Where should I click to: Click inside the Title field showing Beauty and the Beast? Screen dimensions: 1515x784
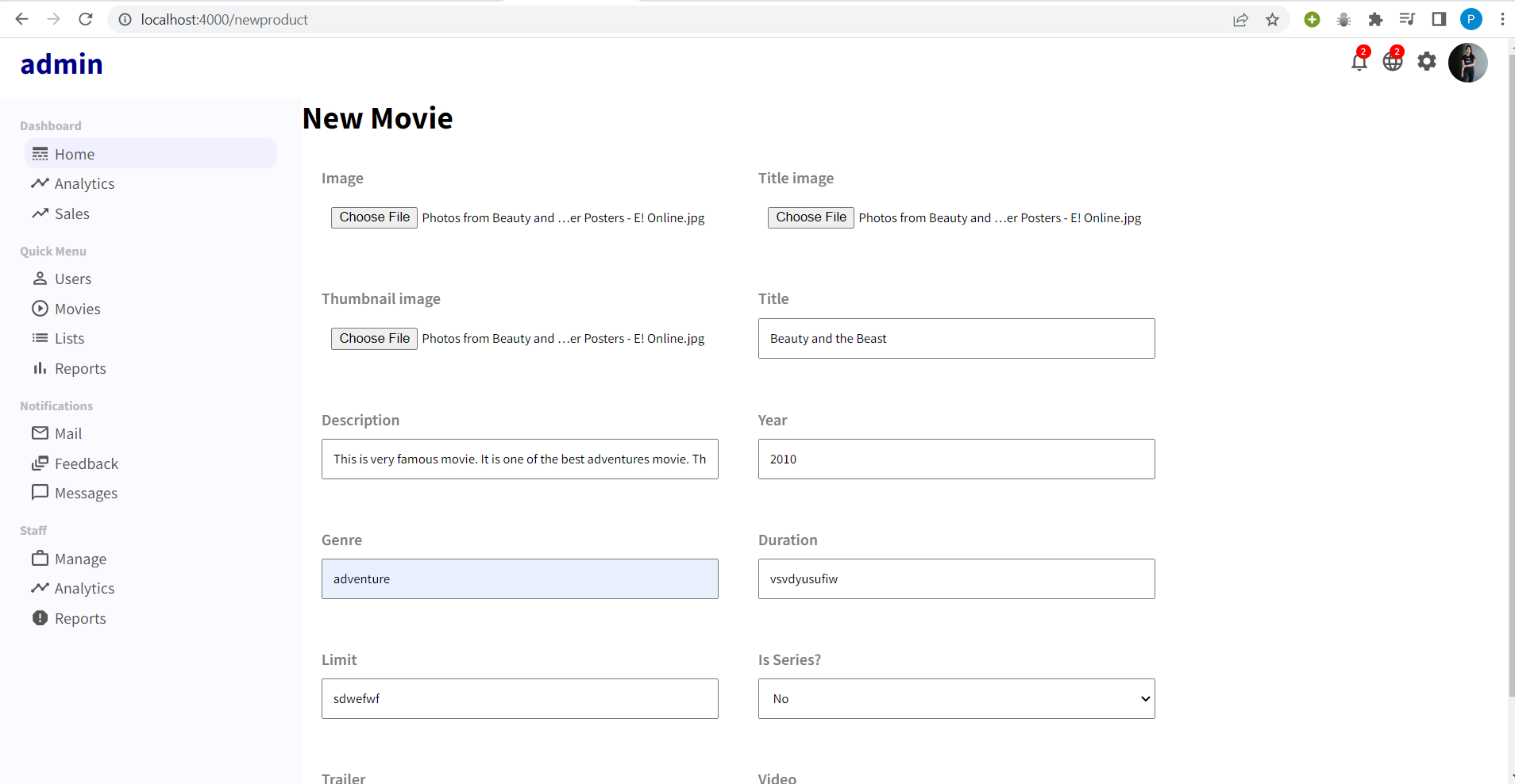click(955, 338)
